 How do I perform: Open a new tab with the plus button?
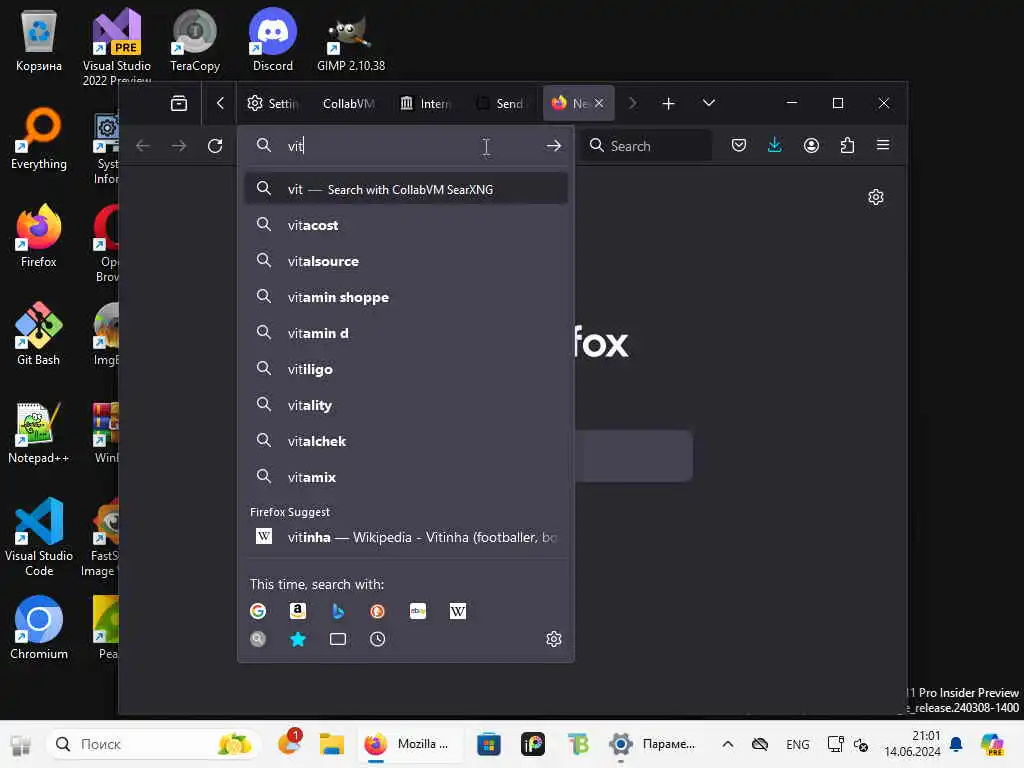668,103
